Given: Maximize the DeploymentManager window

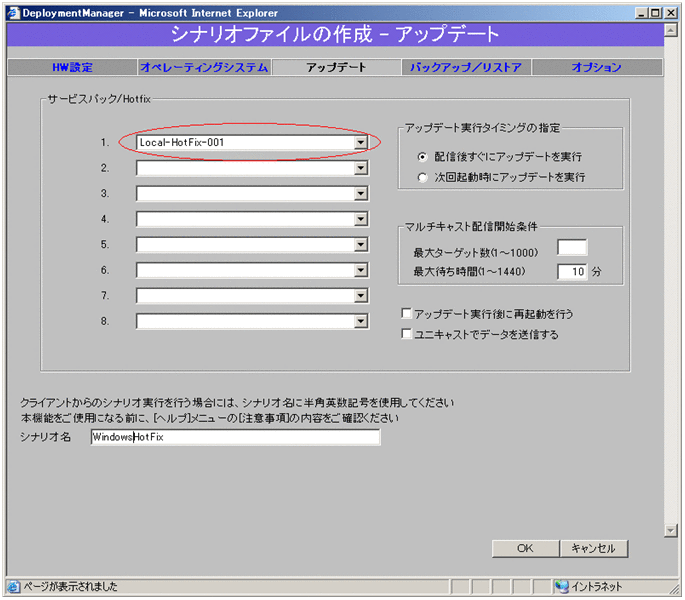Looking at the screenshot, I should (x=656, y=13).
